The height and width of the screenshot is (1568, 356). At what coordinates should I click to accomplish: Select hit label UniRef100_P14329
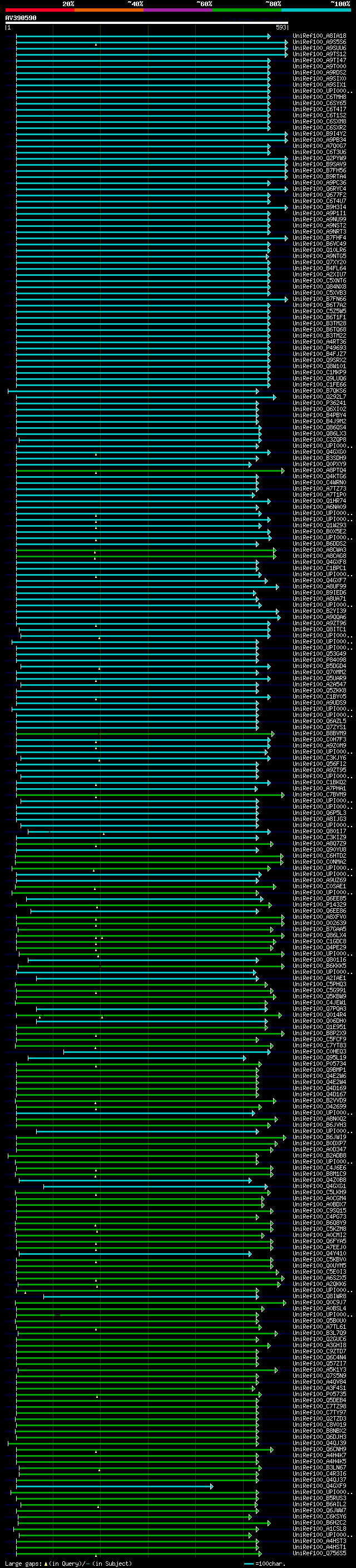pyautogui.click(x=319, y=904)
